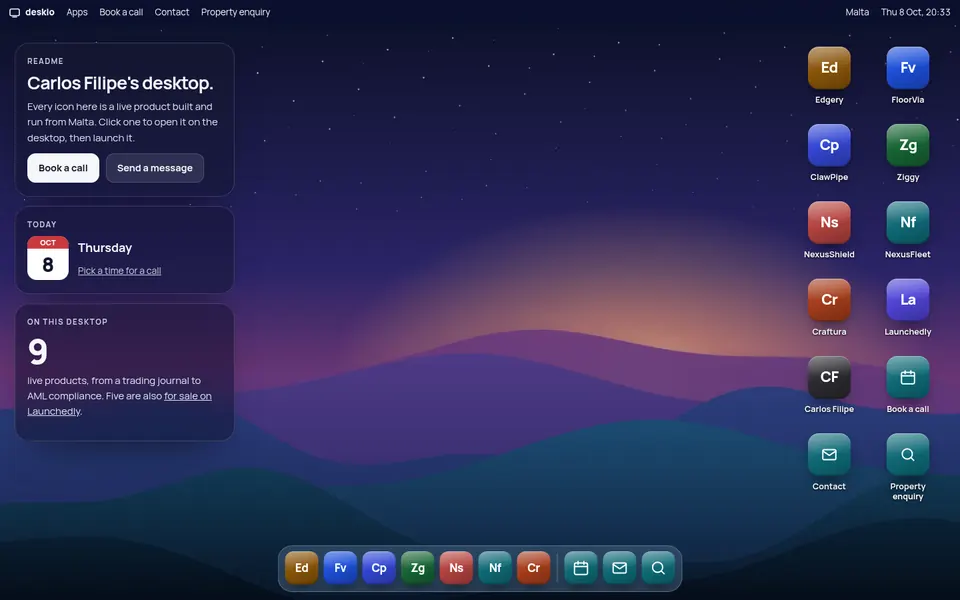Click the Thursday label in Today card
Image resolution: width=960 pixels, height=600 pixels.
coord(105,248)
